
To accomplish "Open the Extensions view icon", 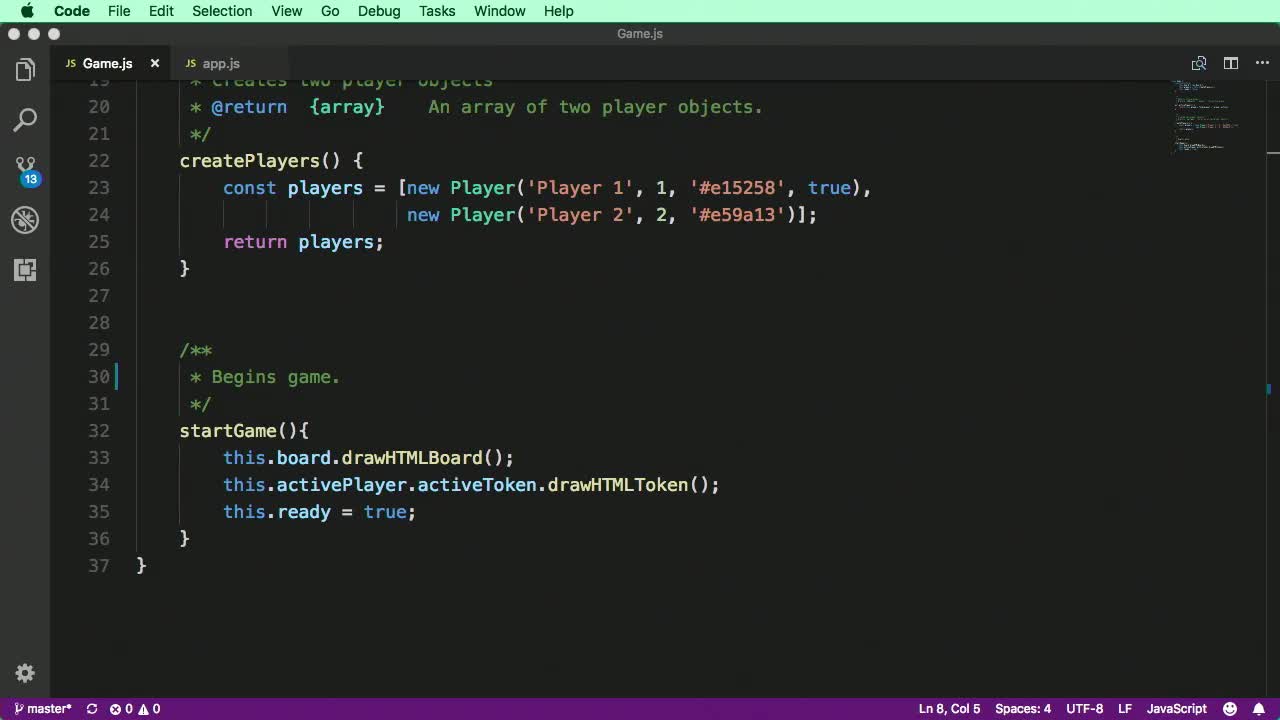I will point(25,270).
